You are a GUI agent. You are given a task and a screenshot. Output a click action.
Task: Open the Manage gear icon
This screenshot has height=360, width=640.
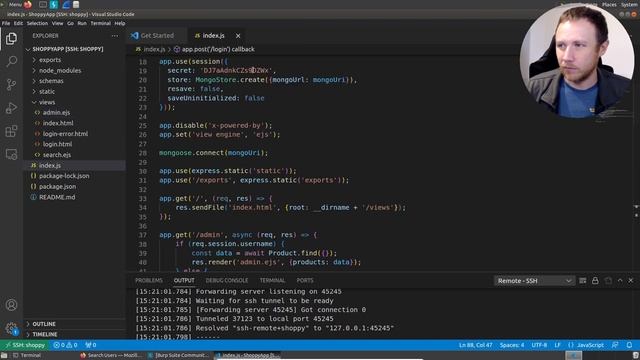point(11,328)
